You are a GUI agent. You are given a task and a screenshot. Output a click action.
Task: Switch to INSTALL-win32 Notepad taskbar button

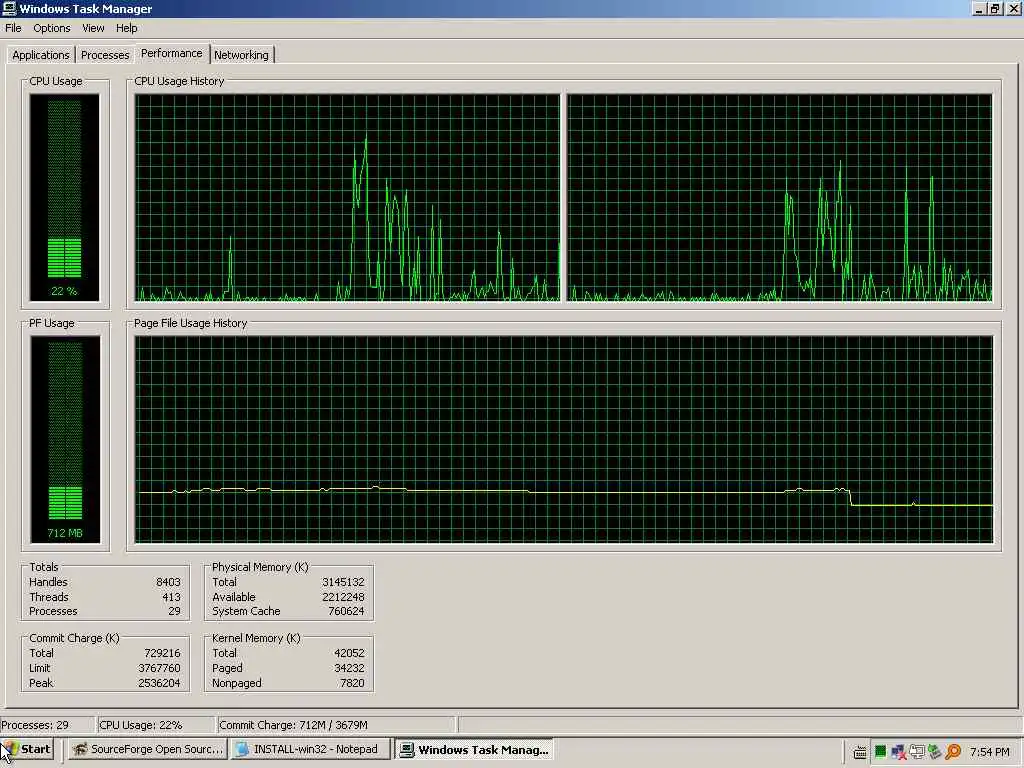(x=311, y=749)
